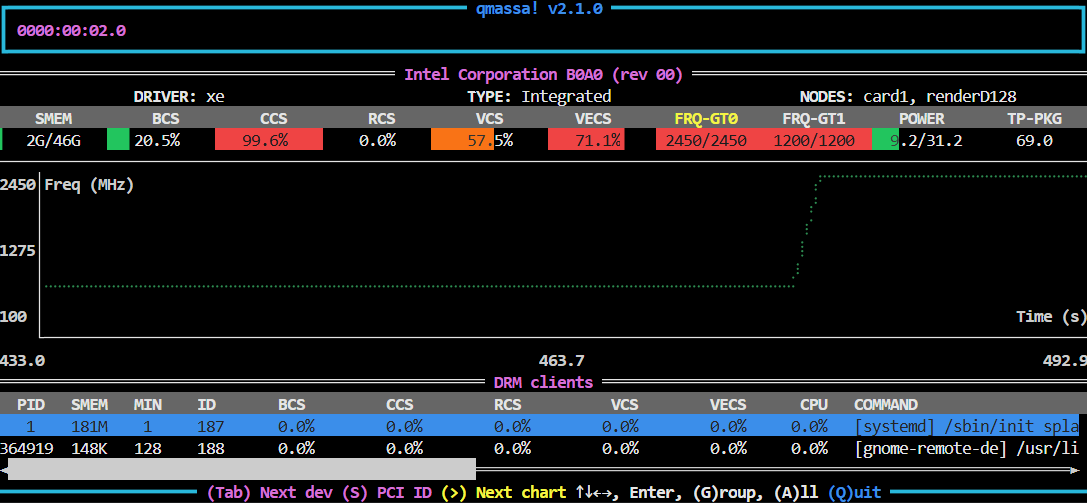Click the 69.0 temperature value
Image resolution: width=1087 pixels, height=503 pixels.
click(x=1034, y=141)
